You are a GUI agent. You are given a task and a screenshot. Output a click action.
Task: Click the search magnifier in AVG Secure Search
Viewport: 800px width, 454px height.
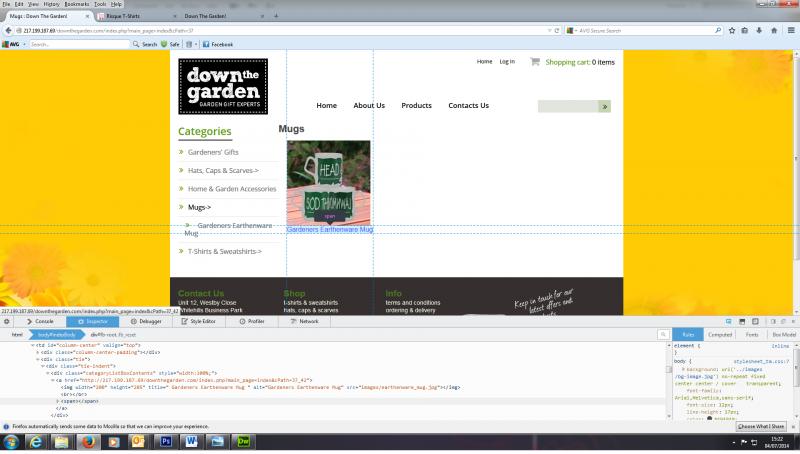click(718, 31)
